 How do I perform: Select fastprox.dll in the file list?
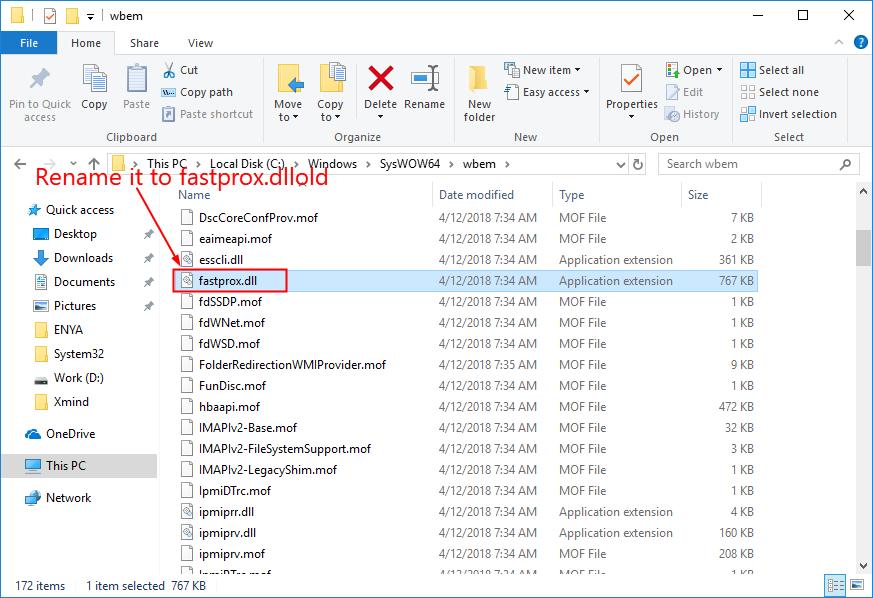[x=231, y=281]
